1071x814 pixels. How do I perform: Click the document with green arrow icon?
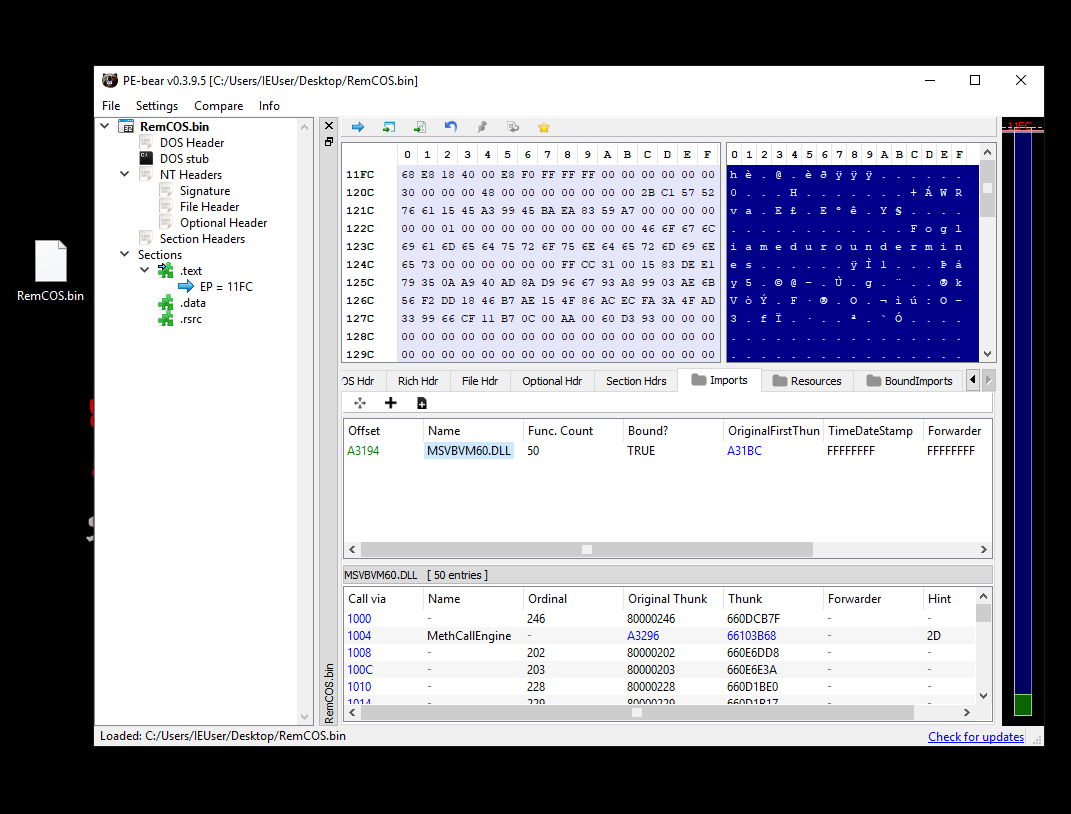coord(420,127)
